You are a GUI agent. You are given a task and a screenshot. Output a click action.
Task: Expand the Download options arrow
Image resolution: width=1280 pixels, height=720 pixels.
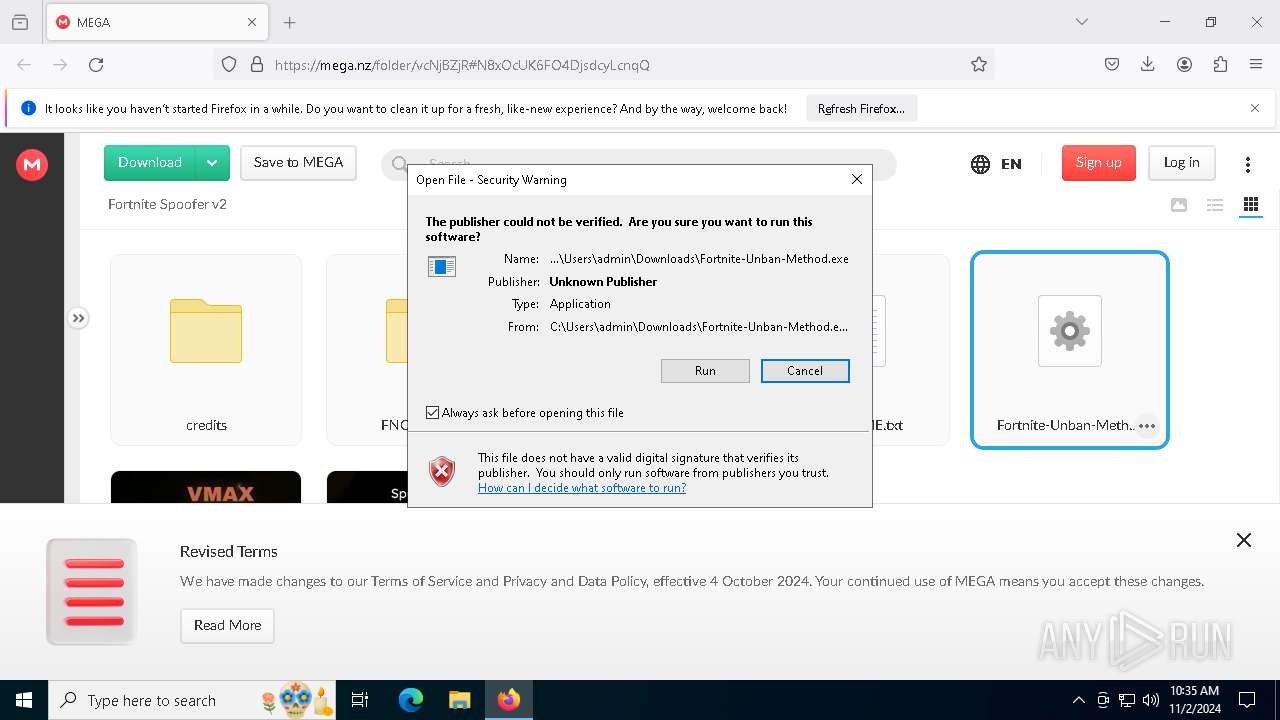[x=212, y=163]
